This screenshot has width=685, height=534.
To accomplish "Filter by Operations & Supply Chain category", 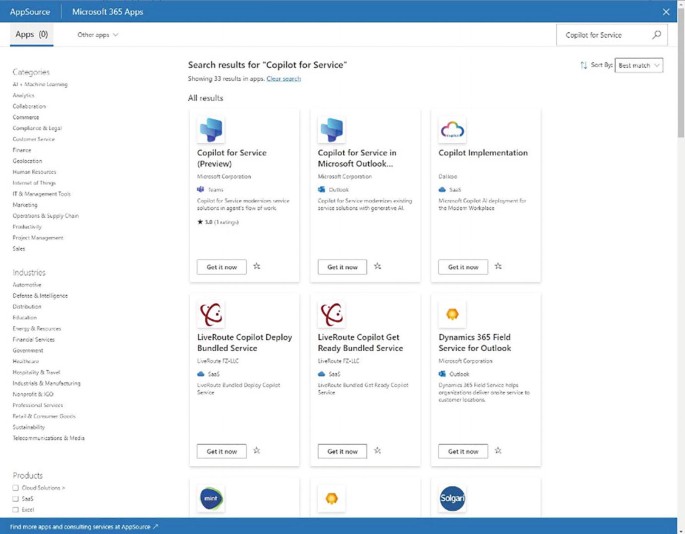I will pyautogui.click(x=46, y=215).
